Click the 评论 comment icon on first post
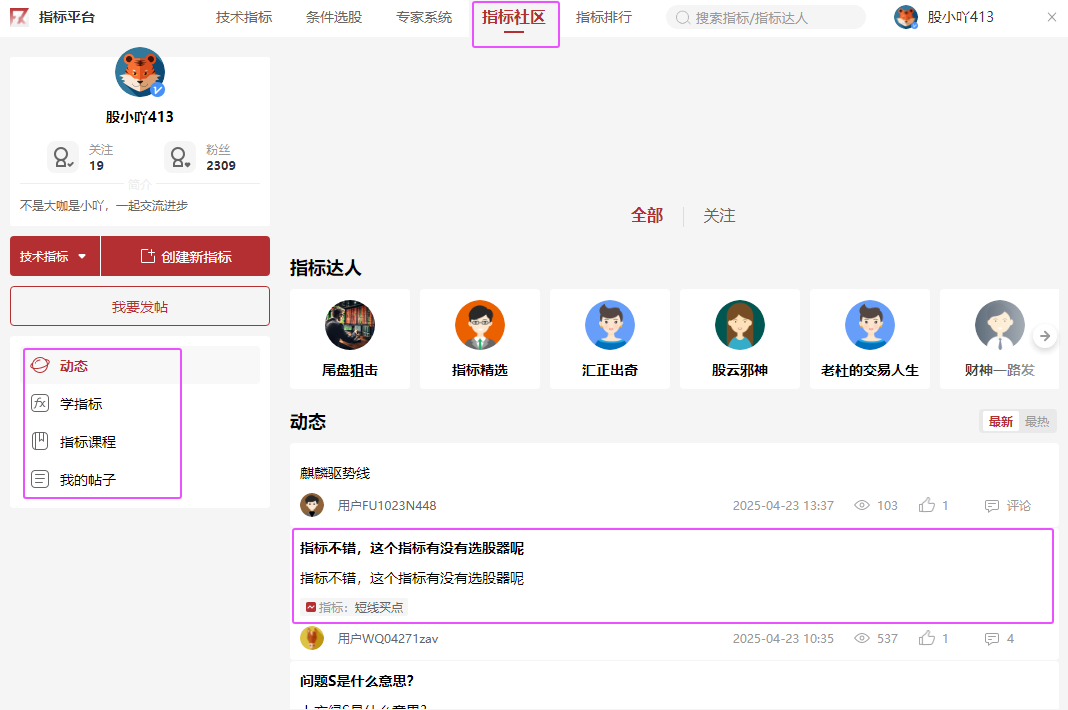 point(992,505)
